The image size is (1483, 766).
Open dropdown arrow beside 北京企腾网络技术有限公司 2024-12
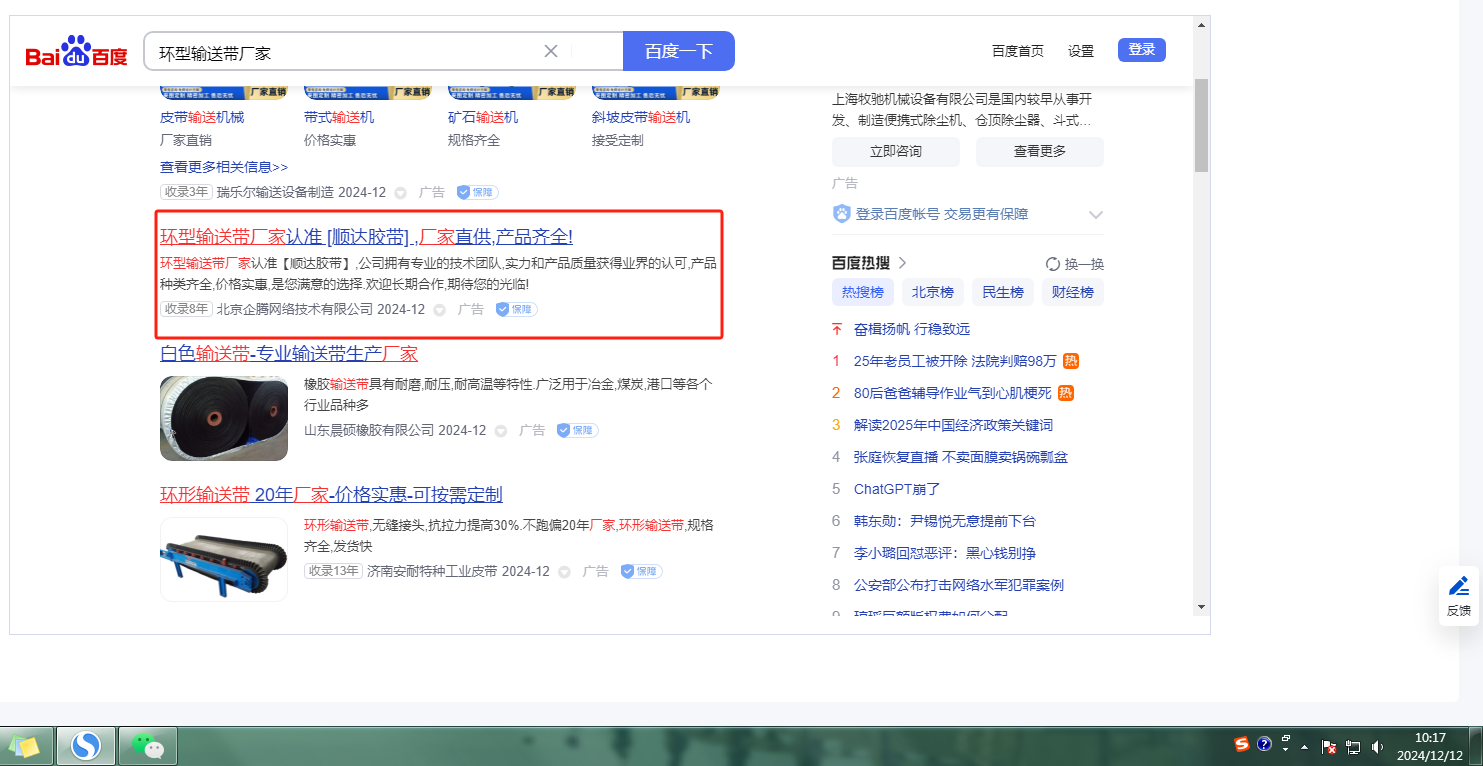(x=439, y=310)
